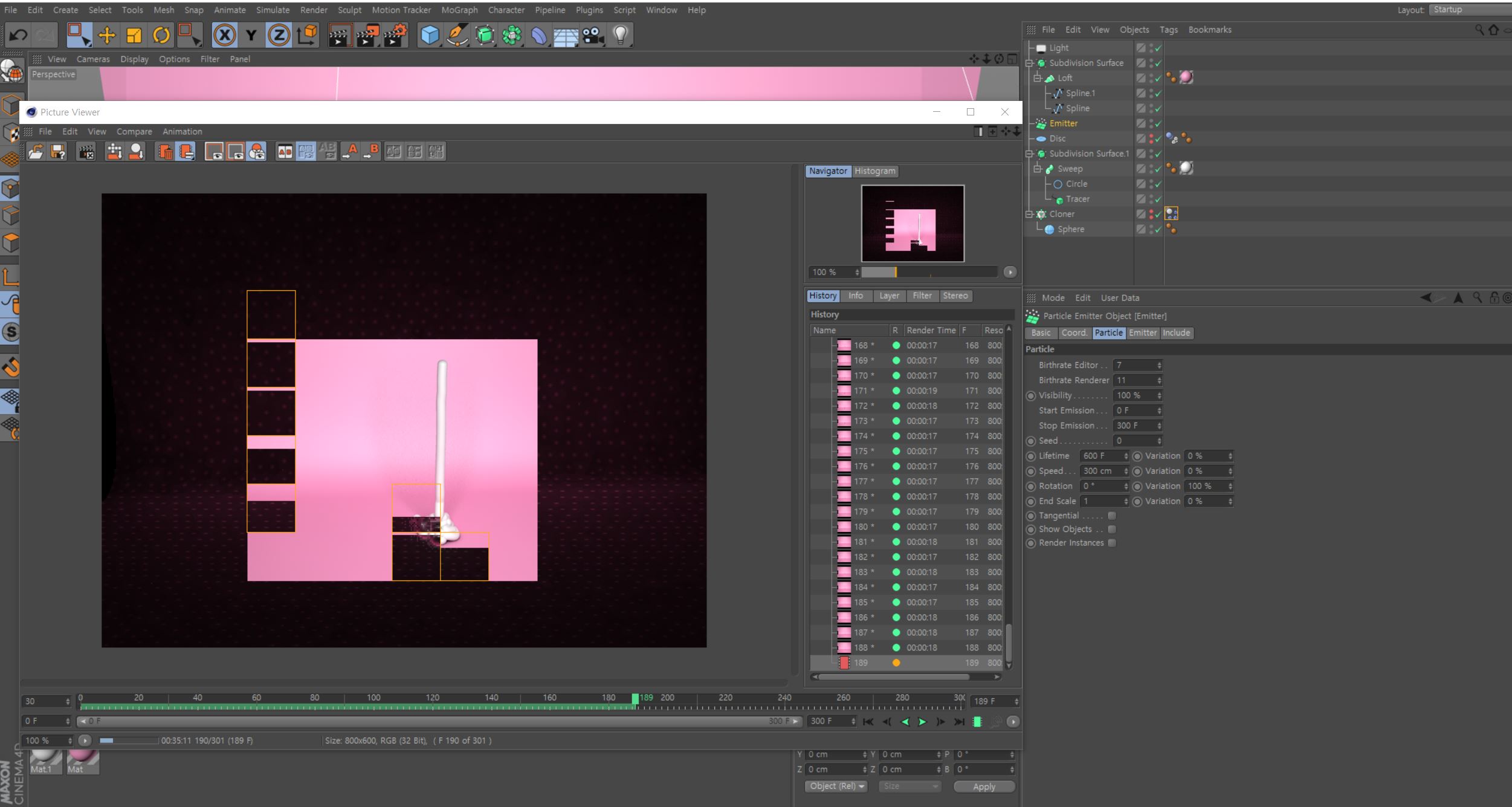Click navigator zoom 100 % stepper
The image size is (1512, 807).
(857, 272)
